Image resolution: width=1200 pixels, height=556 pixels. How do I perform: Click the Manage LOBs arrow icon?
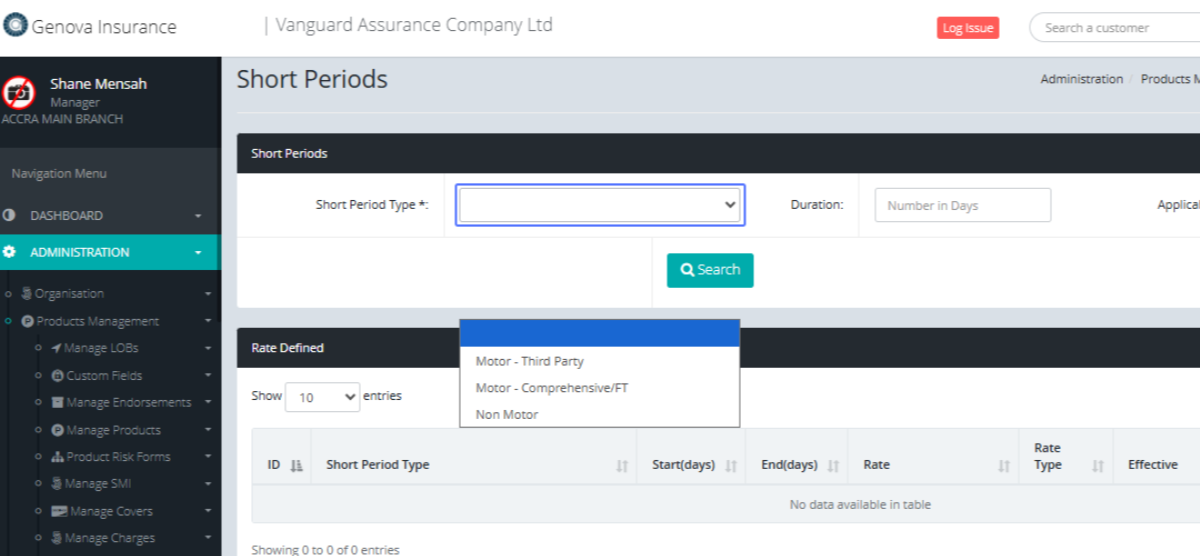tap(56, 348)
